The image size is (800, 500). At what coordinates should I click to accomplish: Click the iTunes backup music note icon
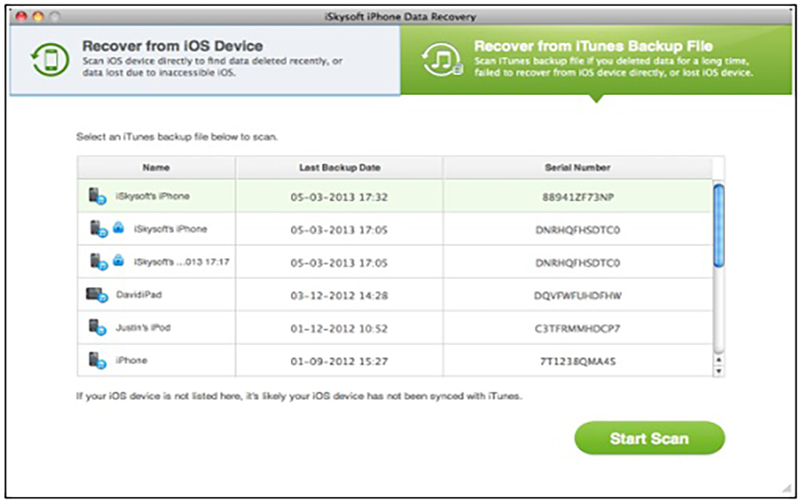[442, 60]
